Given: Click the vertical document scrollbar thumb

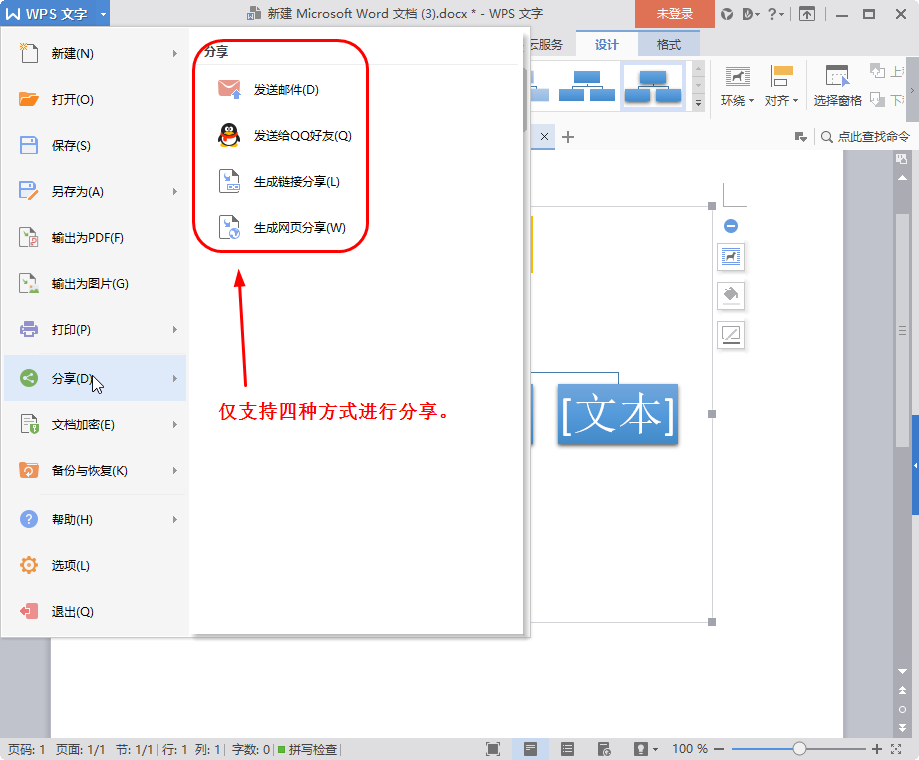Looking at the screenshot, I should [x=903, y=331].
